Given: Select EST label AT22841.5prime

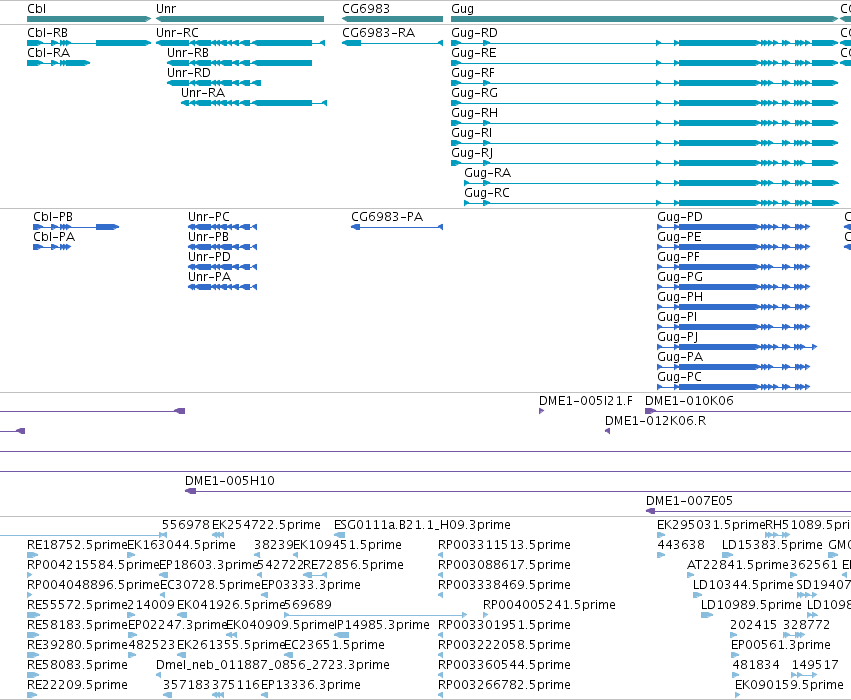Looking at the screenshot, I should pos(738,565).
